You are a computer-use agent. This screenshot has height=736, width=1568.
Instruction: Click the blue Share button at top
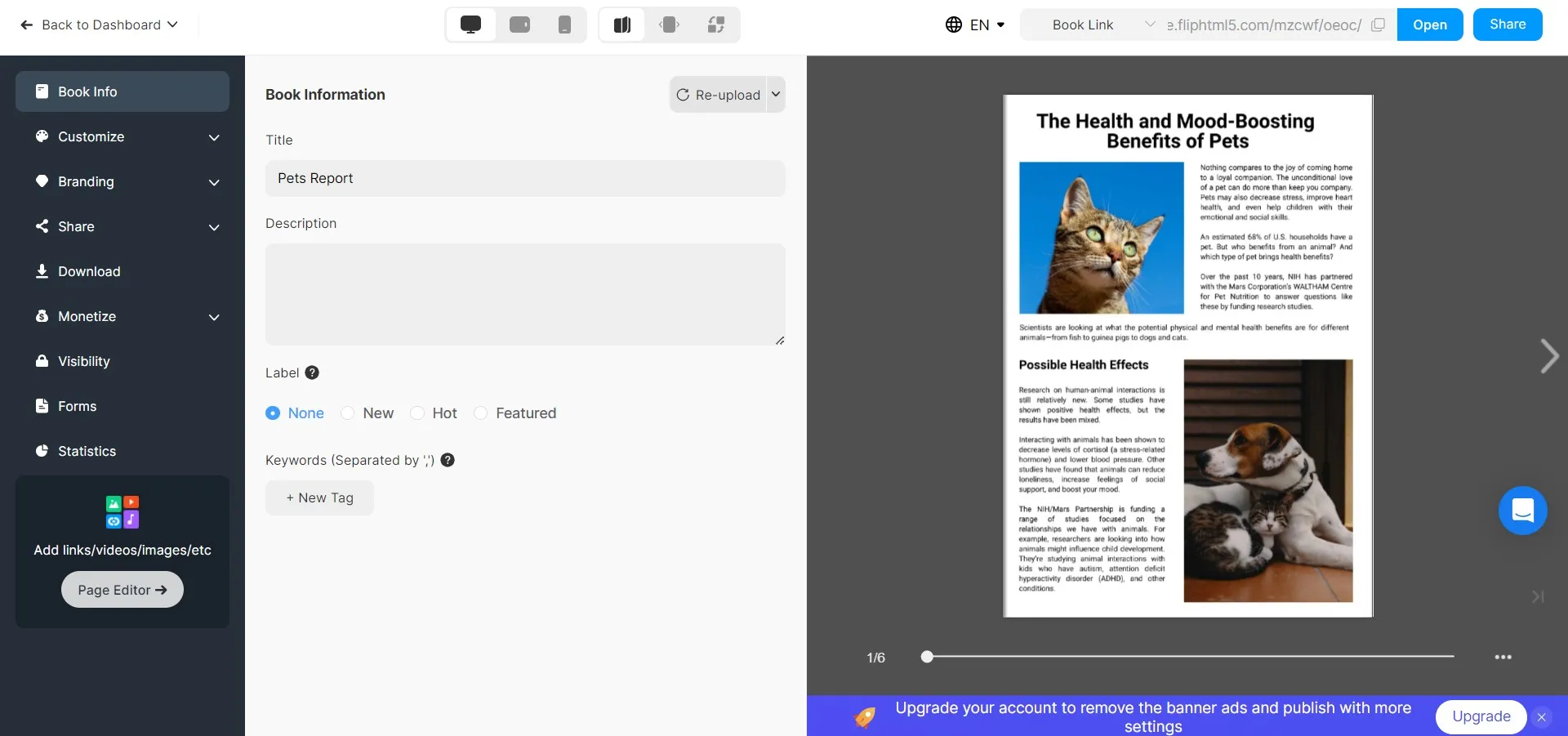point(1508,25)
